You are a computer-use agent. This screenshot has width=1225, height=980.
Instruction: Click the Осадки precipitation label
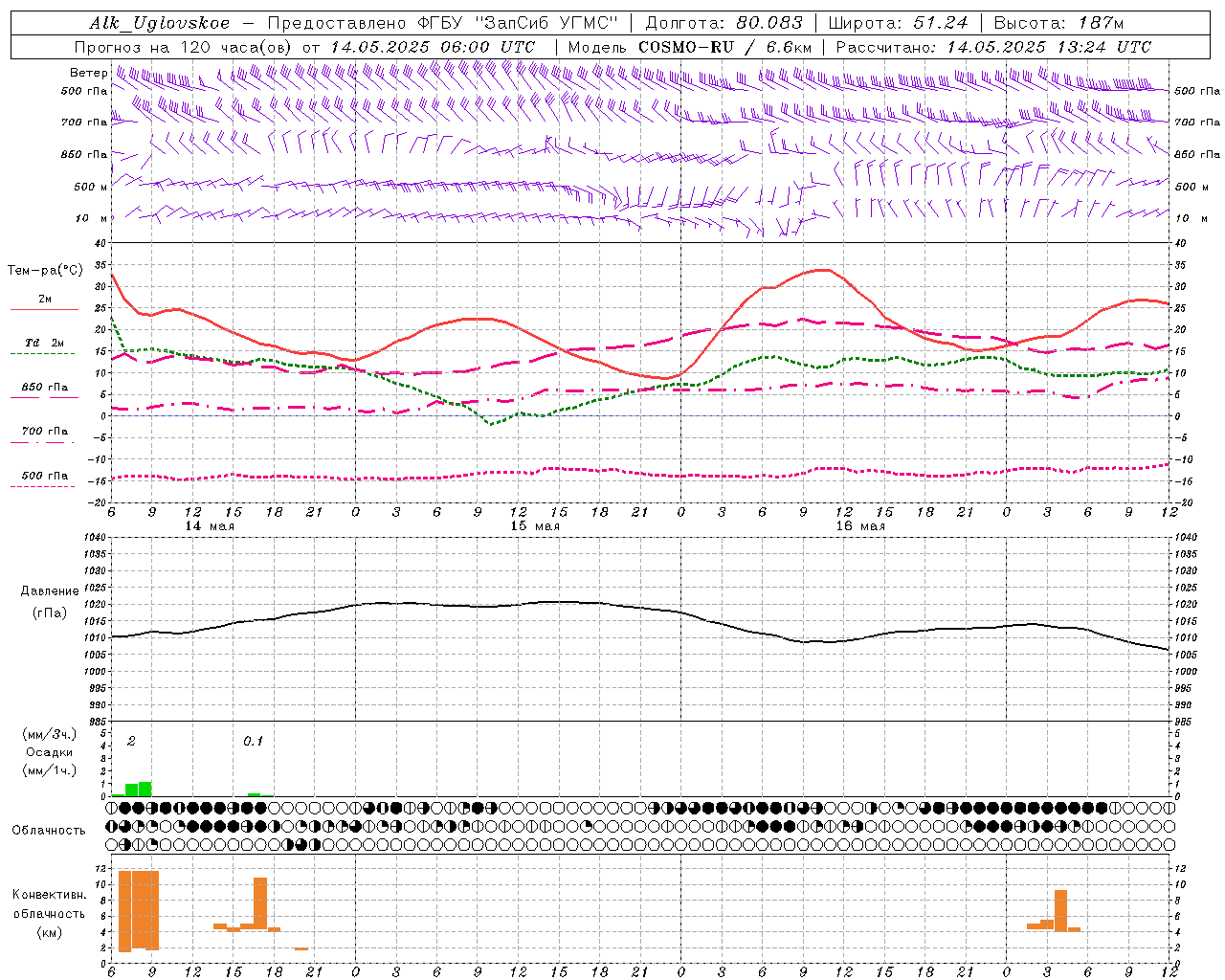tap(49, 752)
